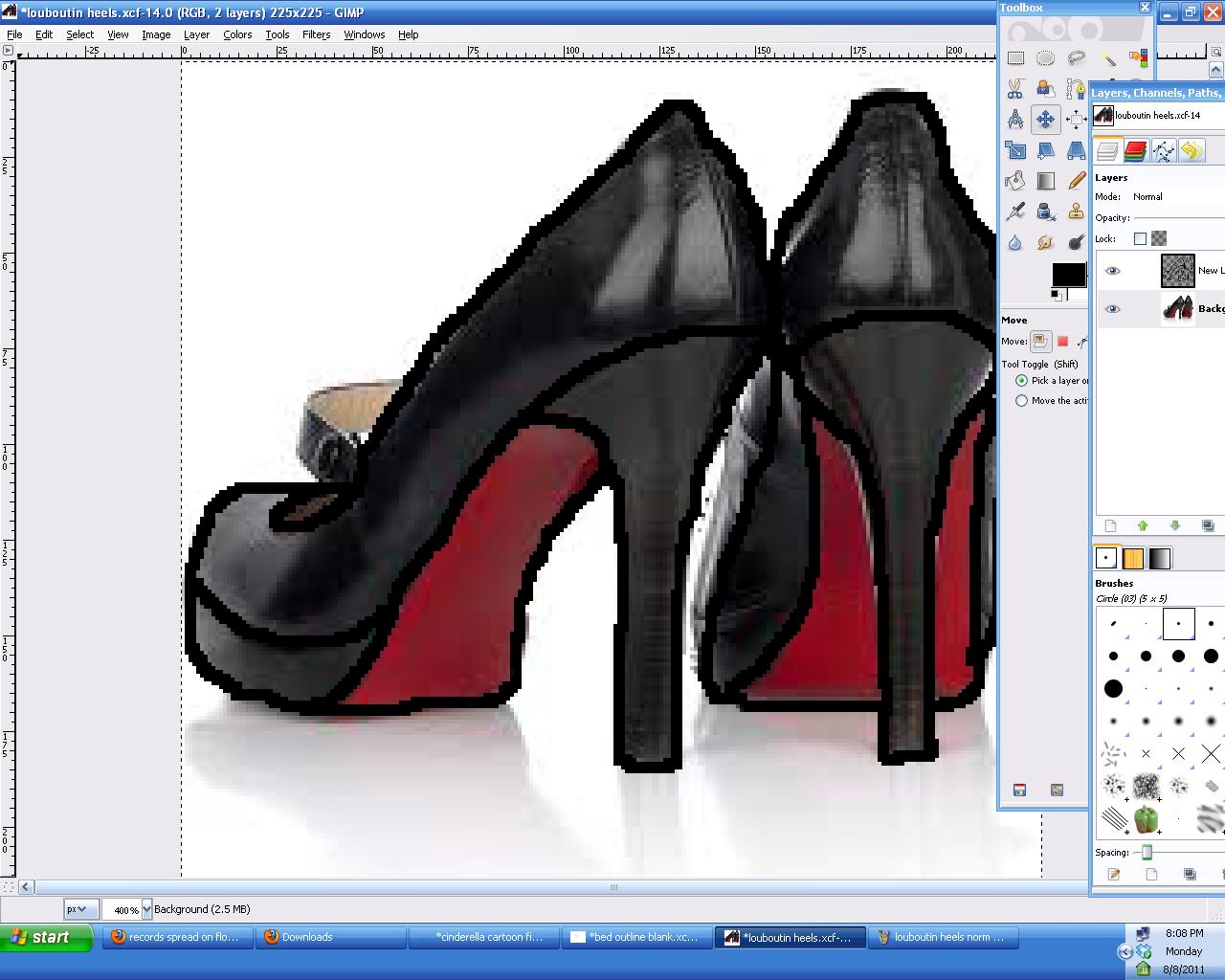Viewport: 1225px width, 980px height.
Task: Open the Filters menu
Action: tap(316, 34)
